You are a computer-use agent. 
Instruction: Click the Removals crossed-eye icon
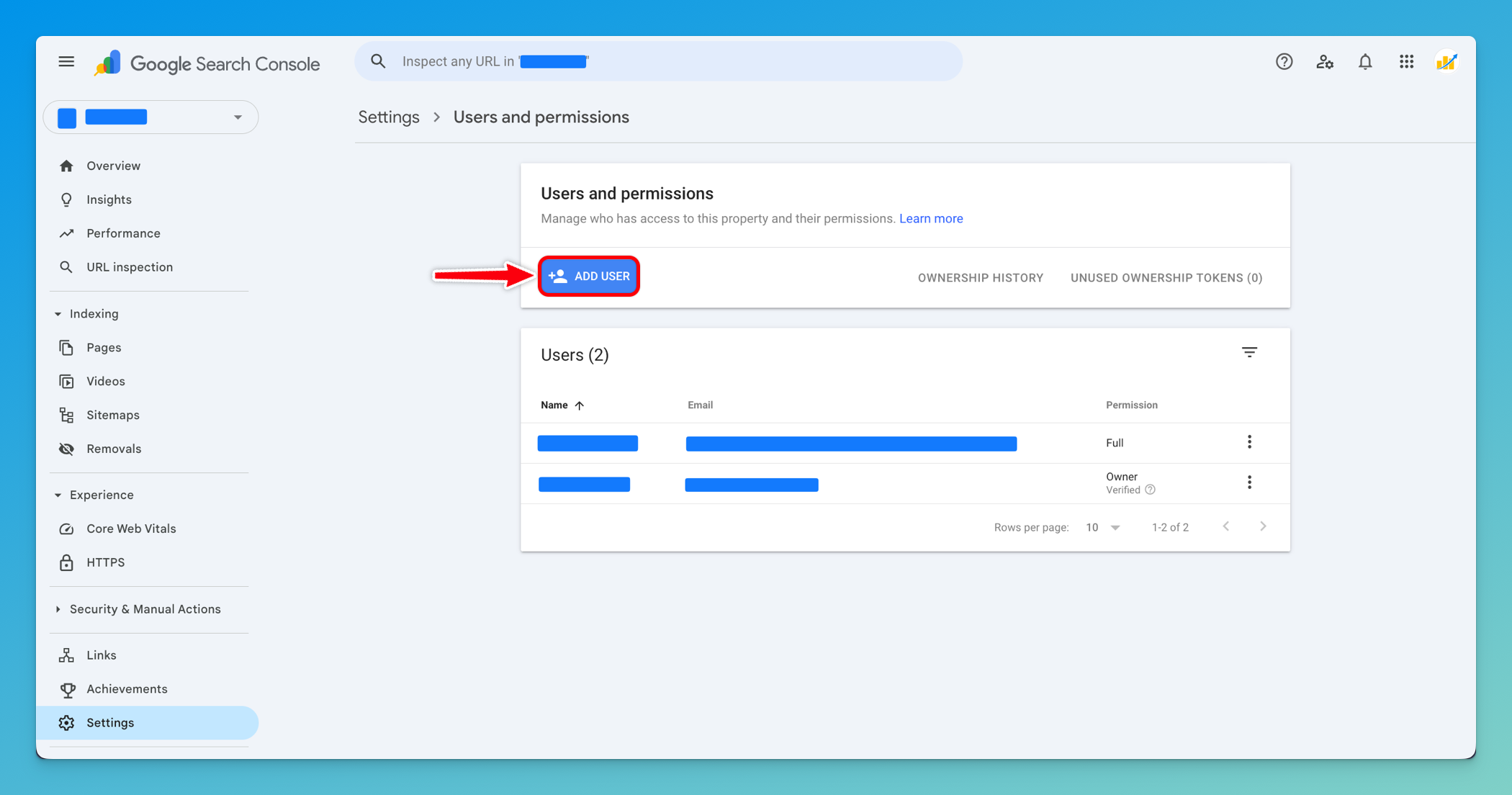(66, 449)
